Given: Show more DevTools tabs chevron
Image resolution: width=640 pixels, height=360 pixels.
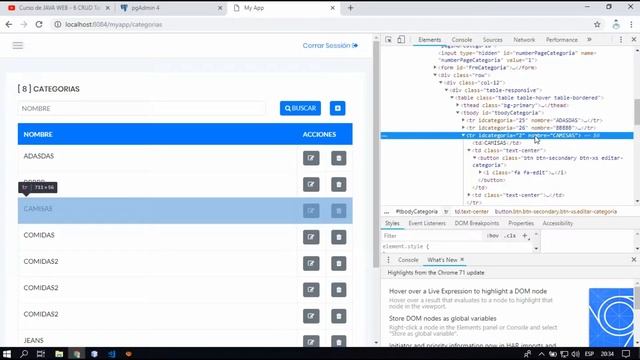Looking at the screenshot, I should 589,40.
